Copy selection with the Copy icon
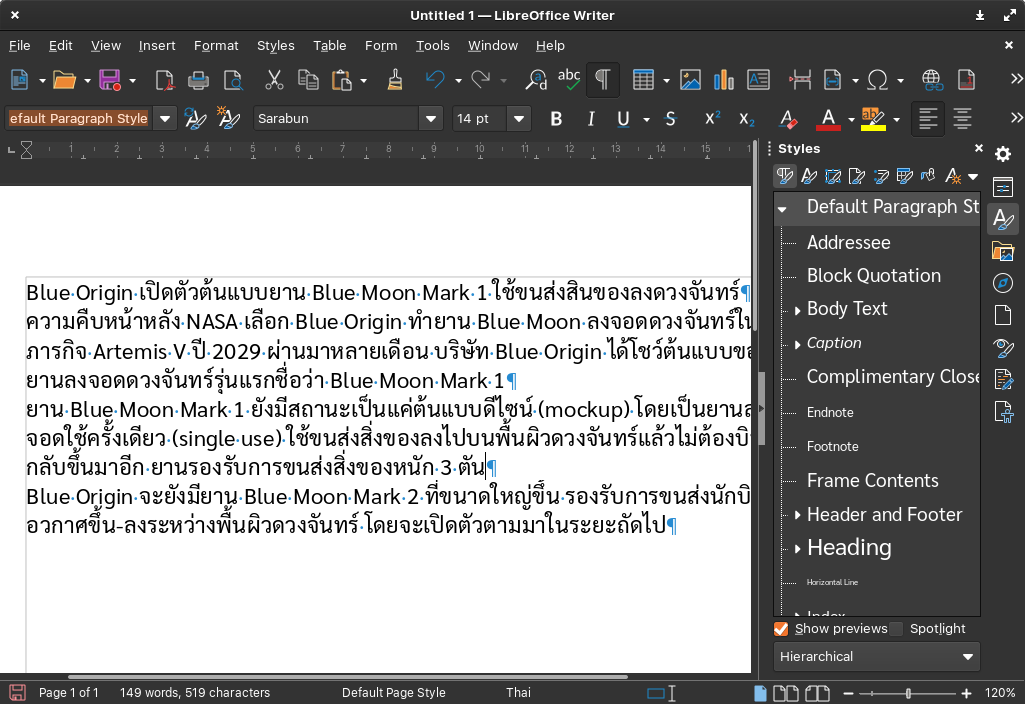 308,80
